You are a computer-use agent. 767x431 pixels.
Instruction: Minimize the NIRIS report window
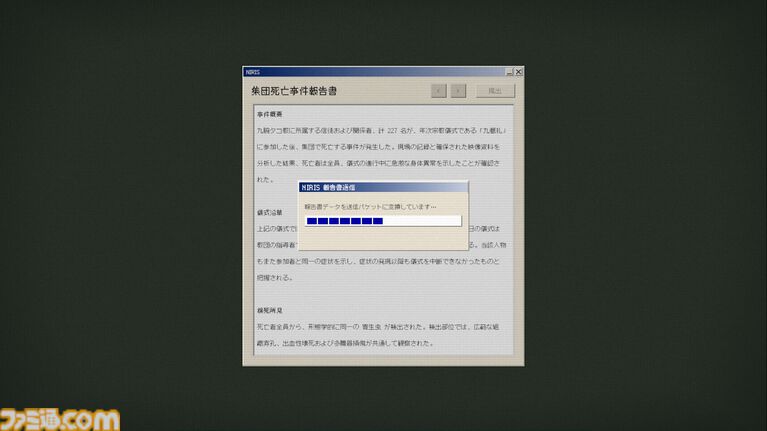[x=509, y=72]
